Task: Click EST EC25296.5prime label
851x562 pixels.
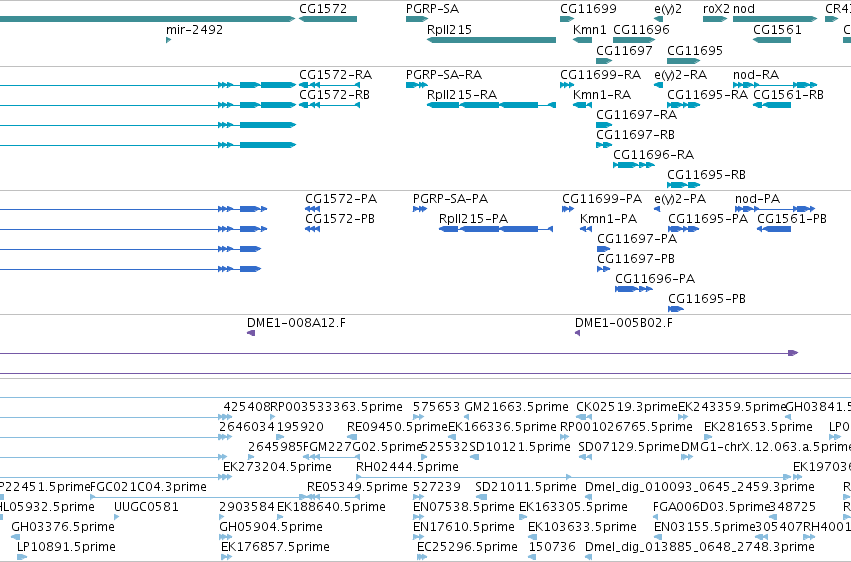Action: click(x=467, y=547)
